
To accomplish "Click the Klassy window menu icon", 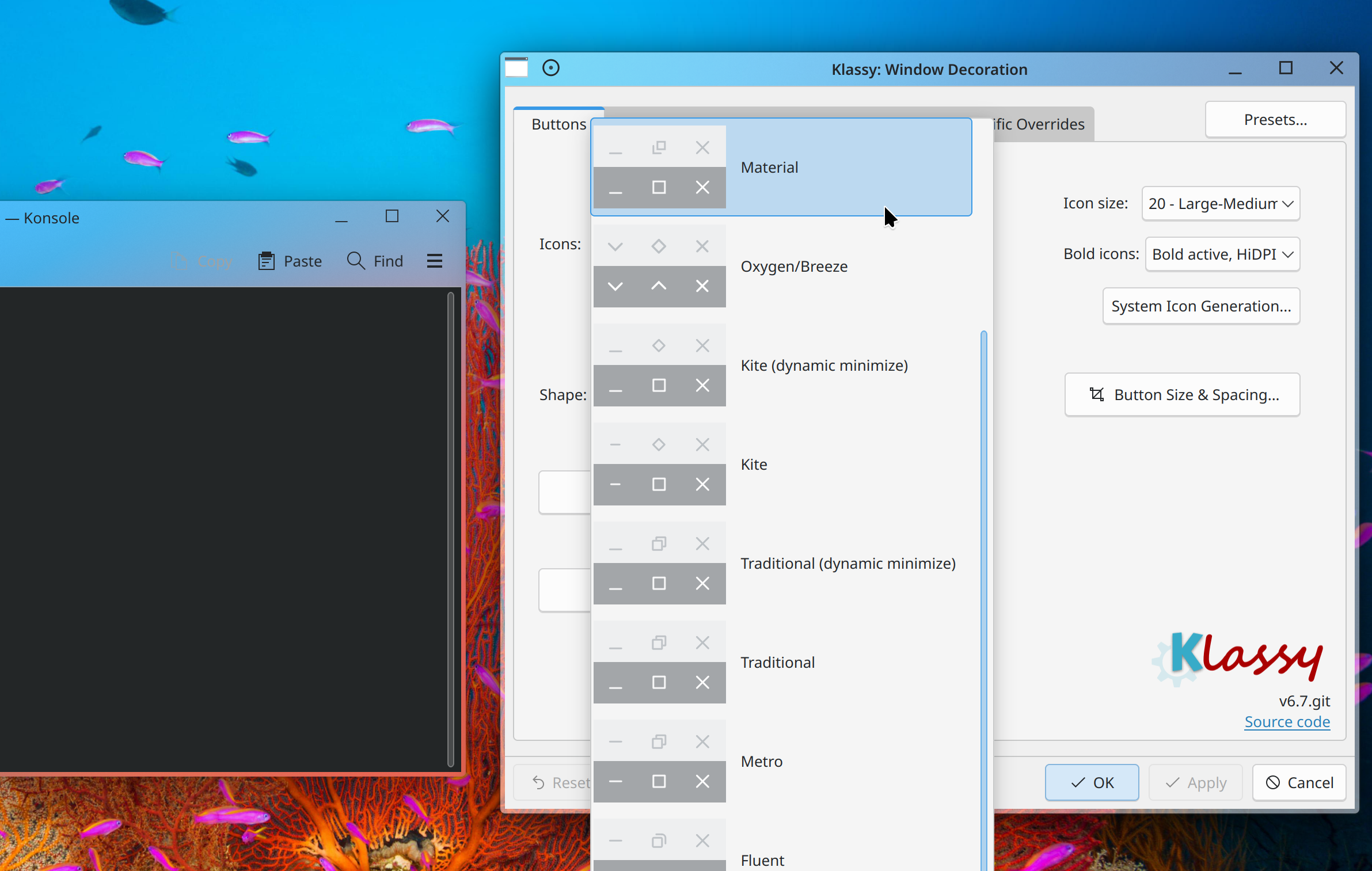I will (x=516, y=67).
